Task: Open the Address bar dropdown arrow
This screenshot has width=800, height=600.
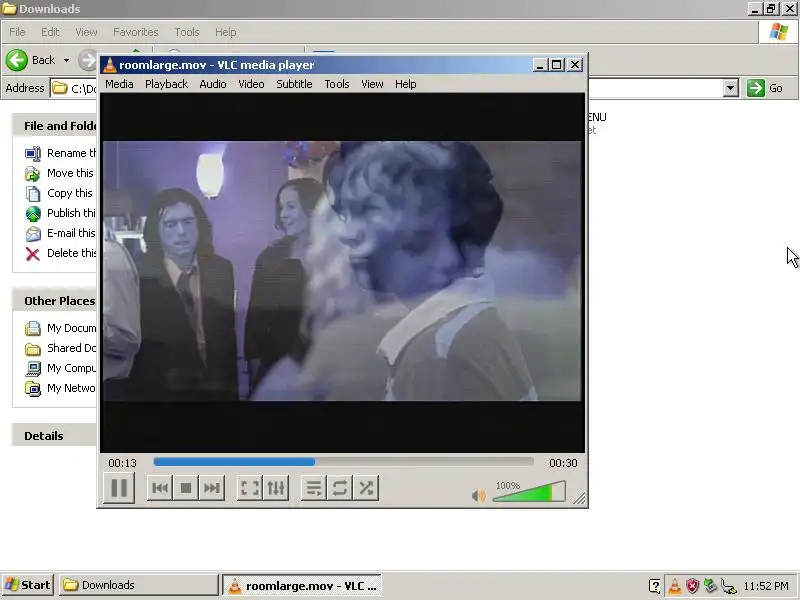Action: (731, 88)
